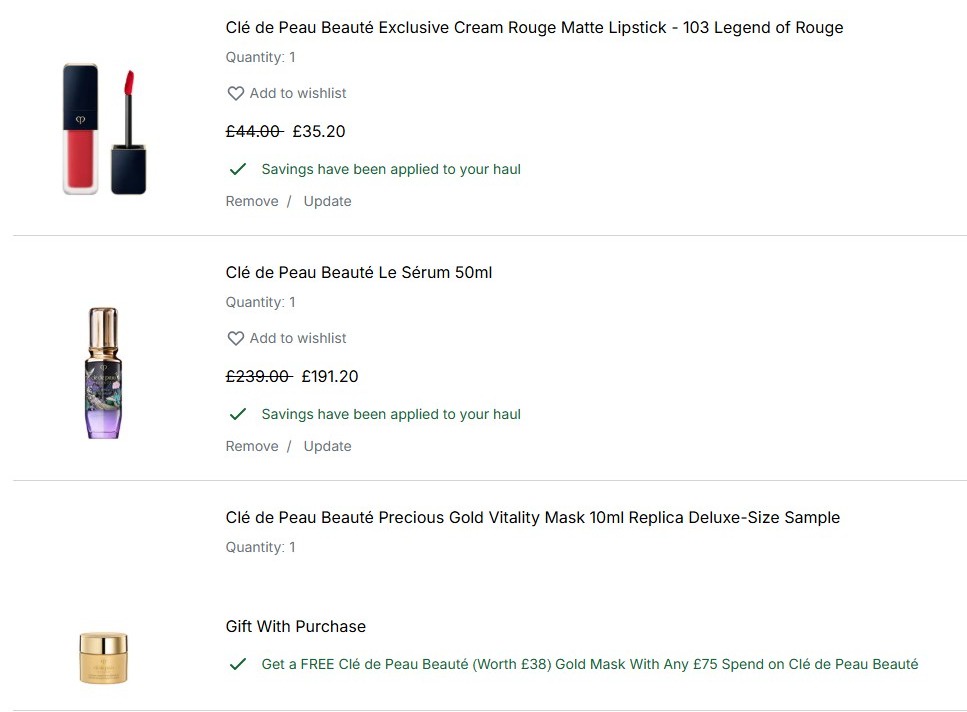Open the Cream Rouge Matte Lipstick product title
This screenshot has height=712, width=967.
pyautogui.click(x=534, y=28)
